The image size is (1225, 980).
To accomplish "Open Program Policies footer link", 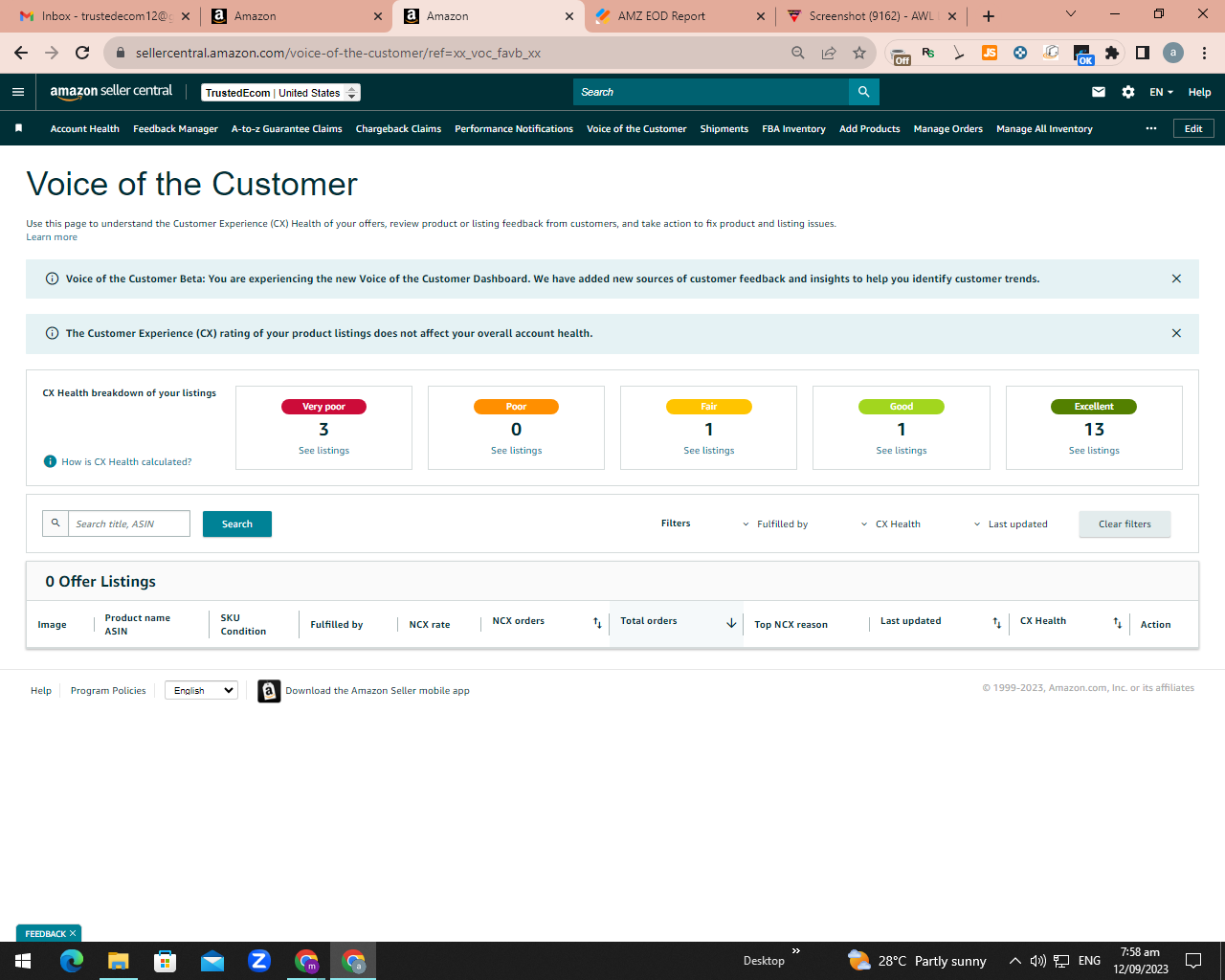I will tap(108, 690).
